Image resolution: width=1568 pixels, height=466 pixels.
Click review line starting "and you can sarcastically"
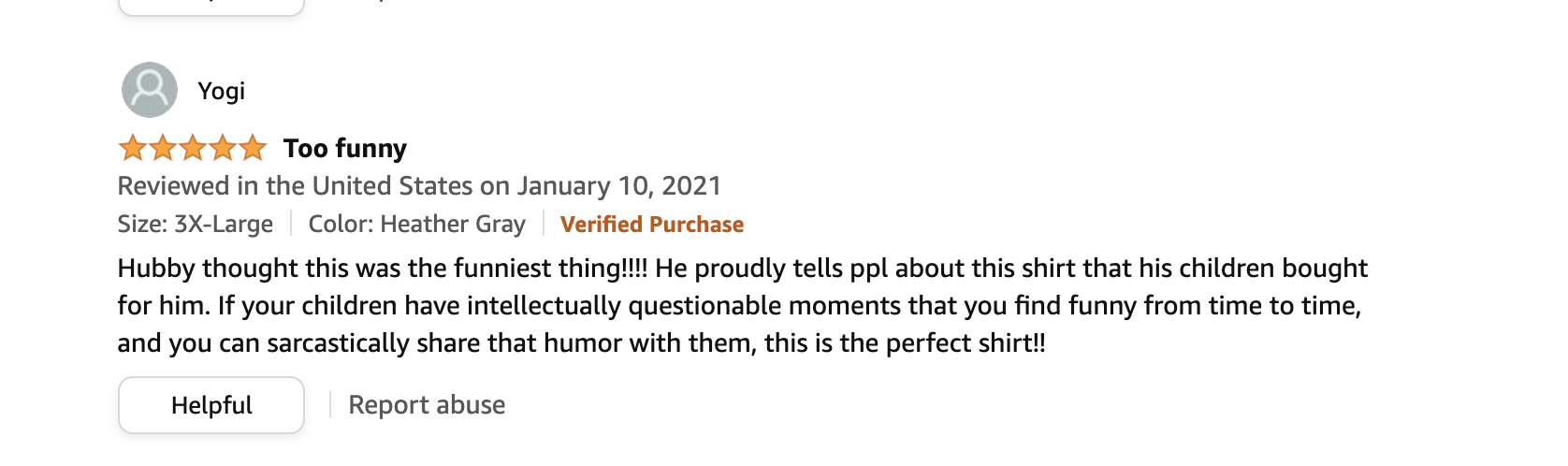(580, 343)
